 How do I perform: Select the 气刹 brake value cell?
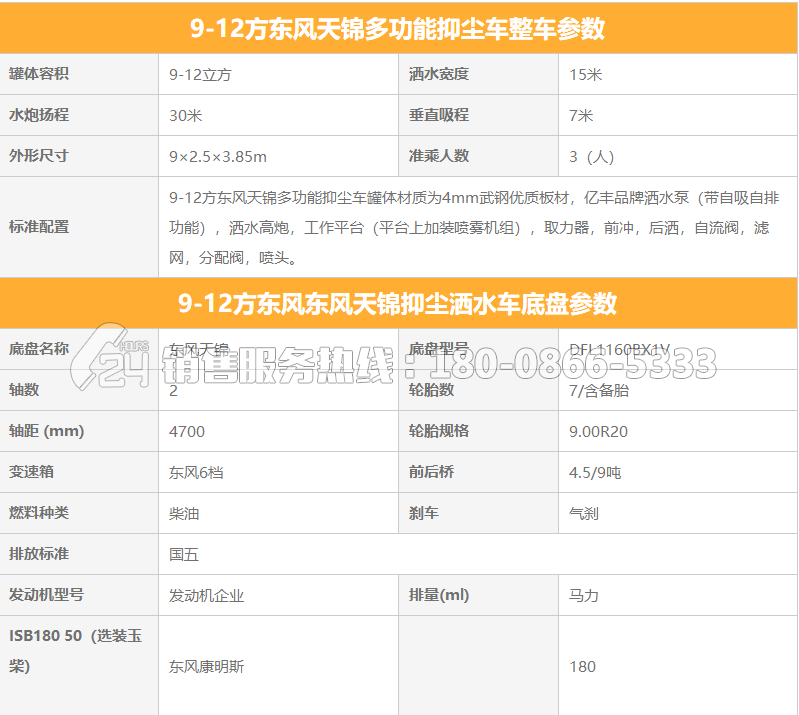583,513
